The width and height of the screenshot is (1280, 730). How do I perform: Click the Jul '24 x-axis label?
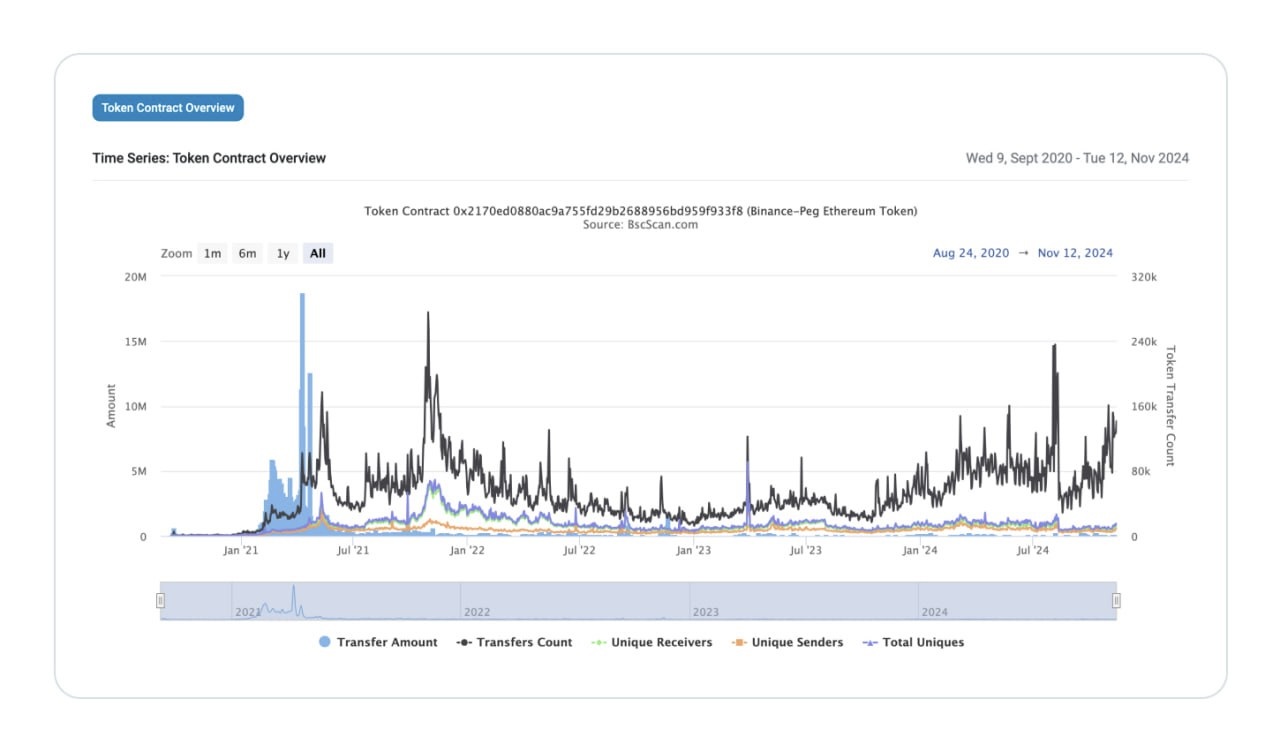coord(1033,550)
